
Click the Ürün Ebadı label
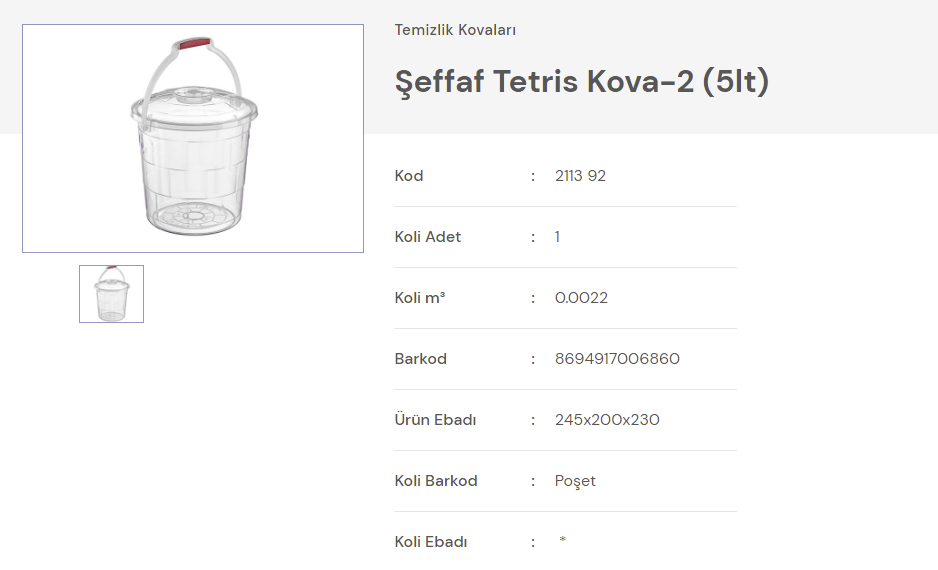435,420
